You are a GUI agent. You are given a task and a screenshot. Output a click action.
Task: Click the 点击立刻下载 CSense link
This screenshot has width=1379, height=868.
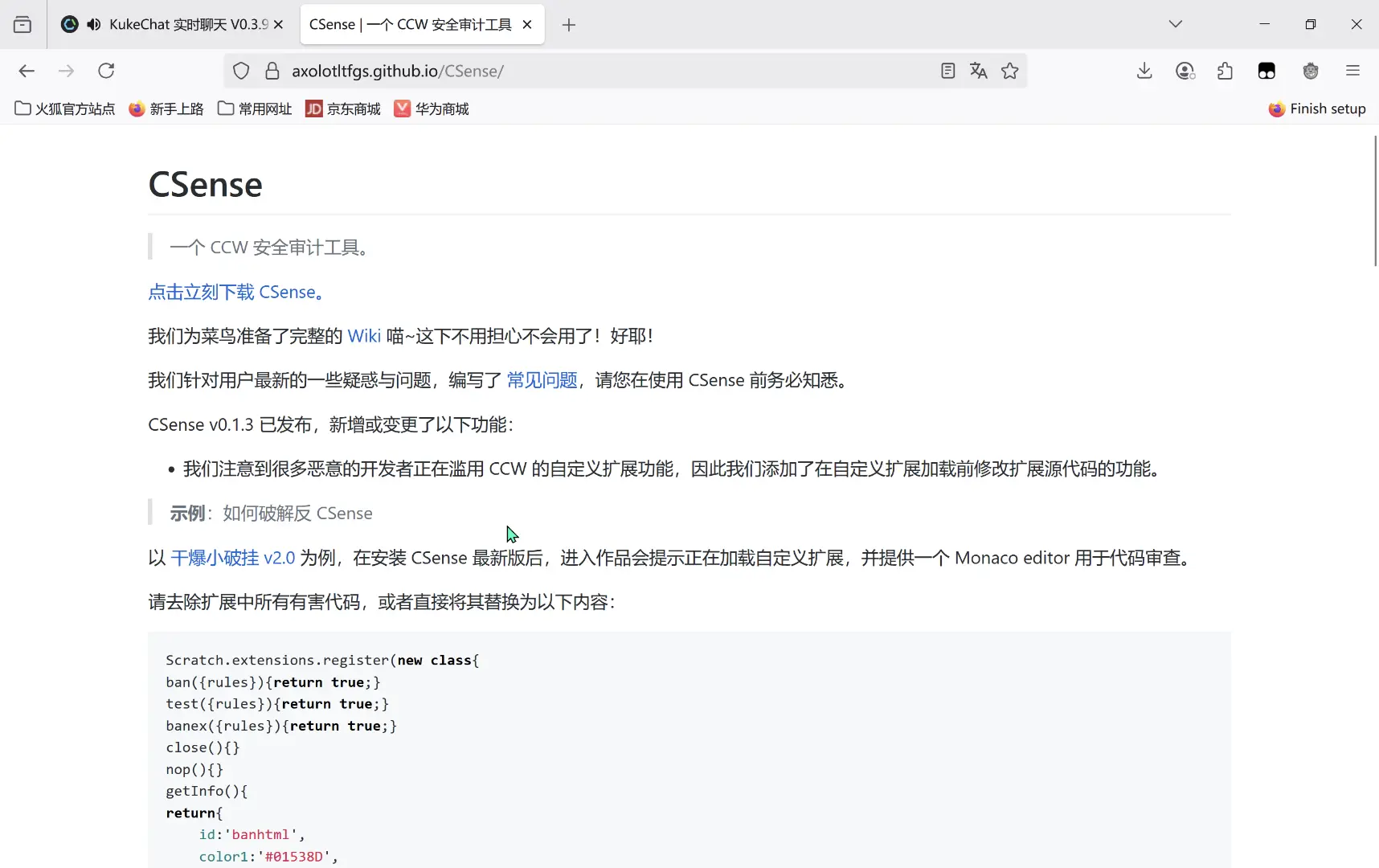[x=236, y=292]
